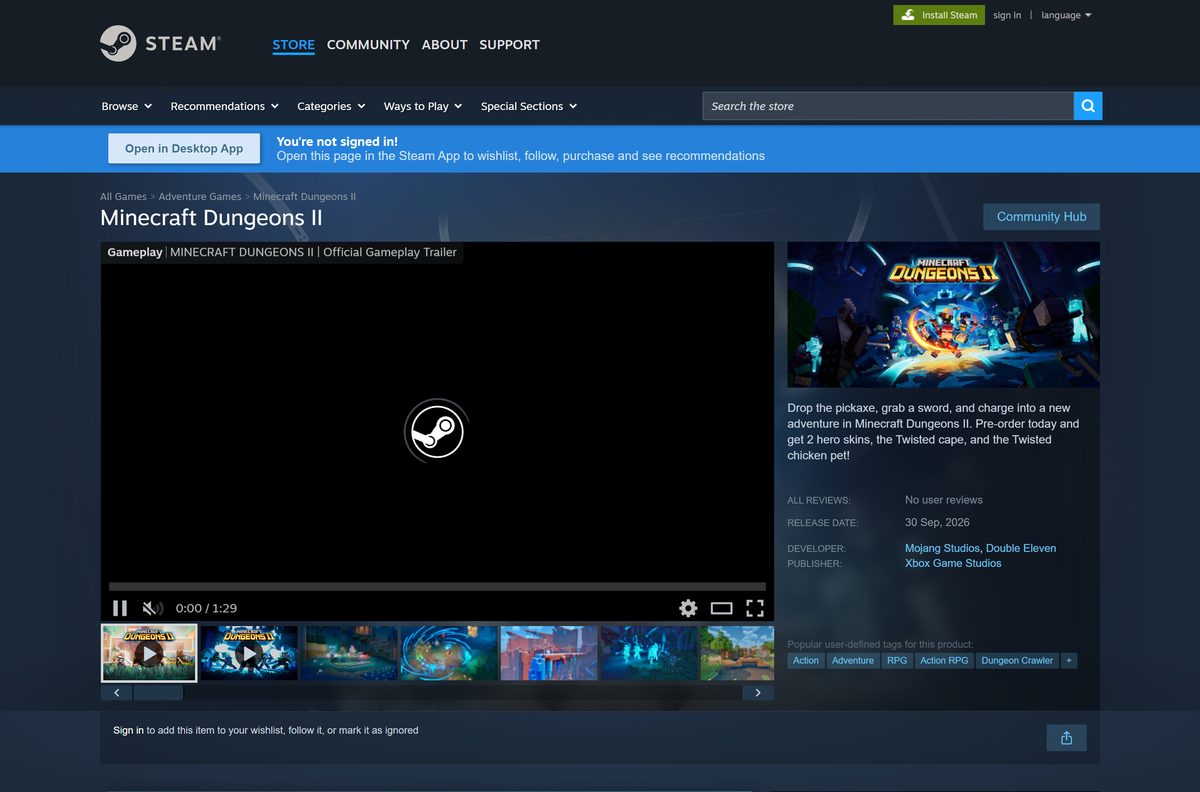Click Adventure Games breadcrumb
1200x792 pixels.
tap(200, 197)
